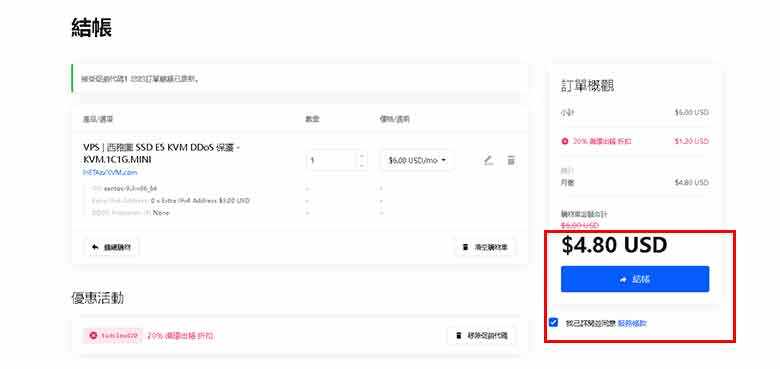Click the back arrow on the continue shopping button
780x369 pixels.
click(x=95, y=247)
